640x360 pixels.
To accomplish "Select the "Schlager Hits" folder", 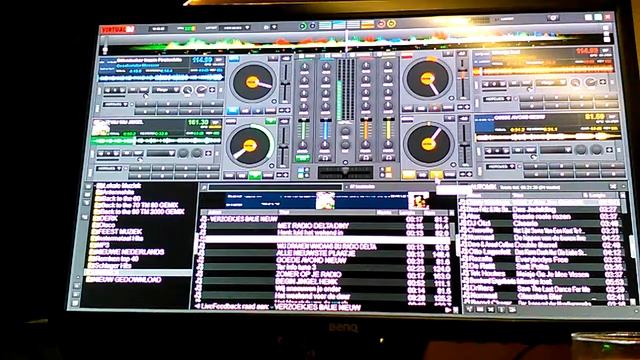I will pyautogui.click(x=111, y=266).
